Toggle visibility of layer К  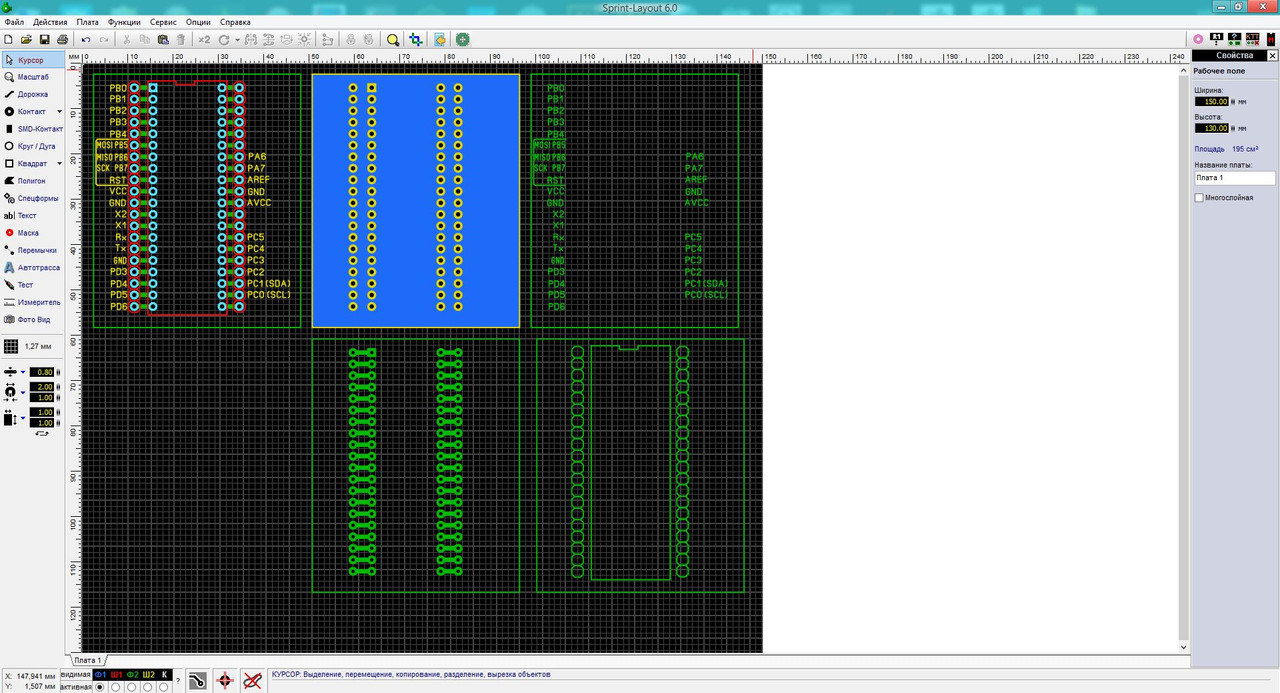pyautogui.click(x=164, y=675)
